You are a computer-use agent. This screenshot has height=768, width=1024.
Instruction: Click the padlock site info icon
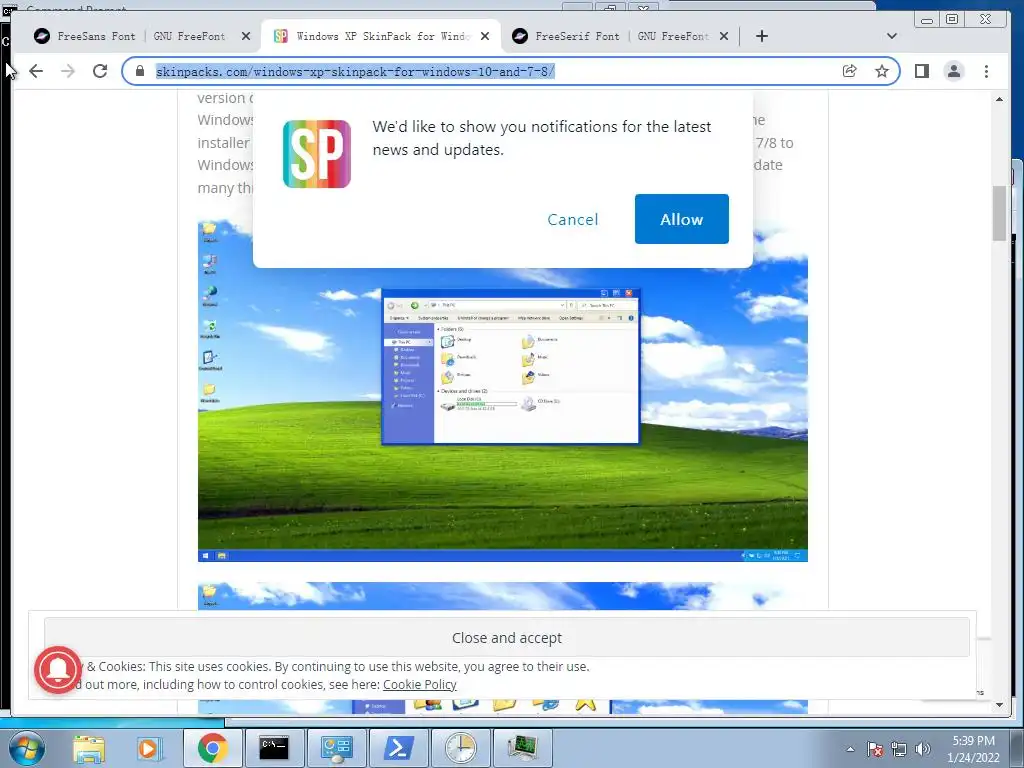coord(140,71)
